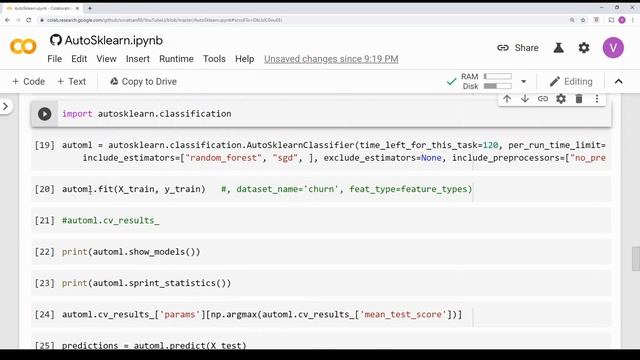Open cell settings gear in cell toolbar

(x=561, y=99)
